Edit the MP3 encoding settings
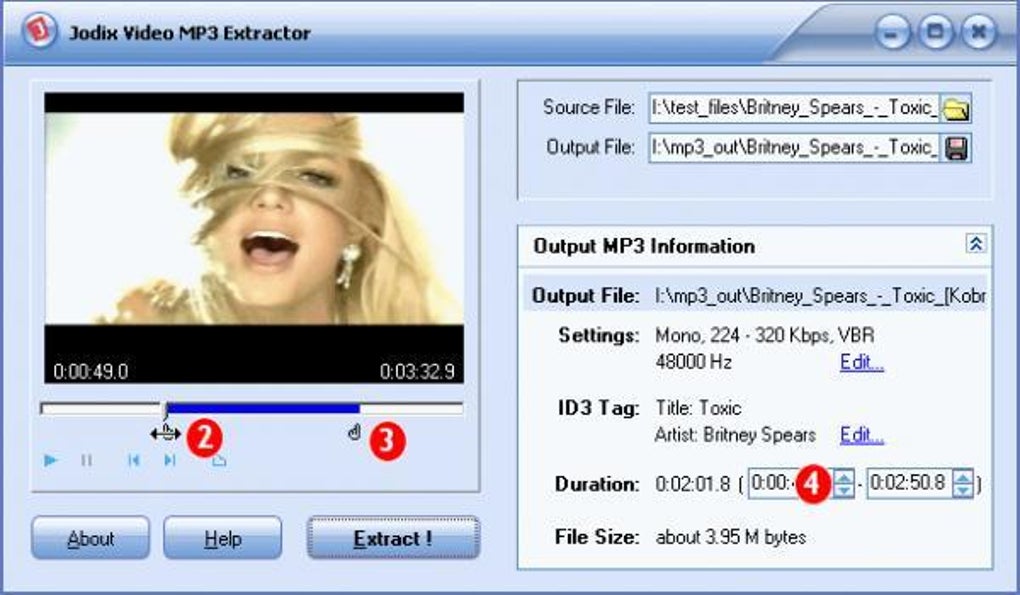The width and height of the screenshot is (1020, 595). pyautogui.click(x=861, y=362)
